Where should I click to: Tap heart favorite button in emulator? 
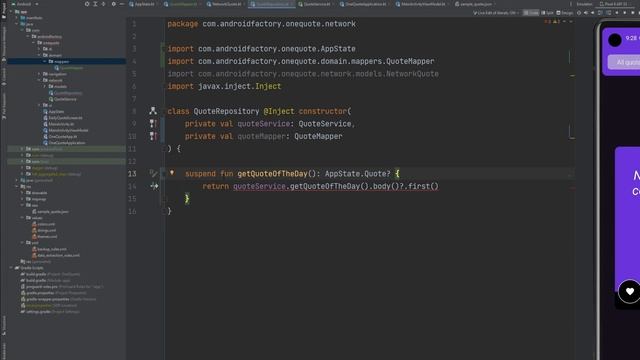pos(630,291)
